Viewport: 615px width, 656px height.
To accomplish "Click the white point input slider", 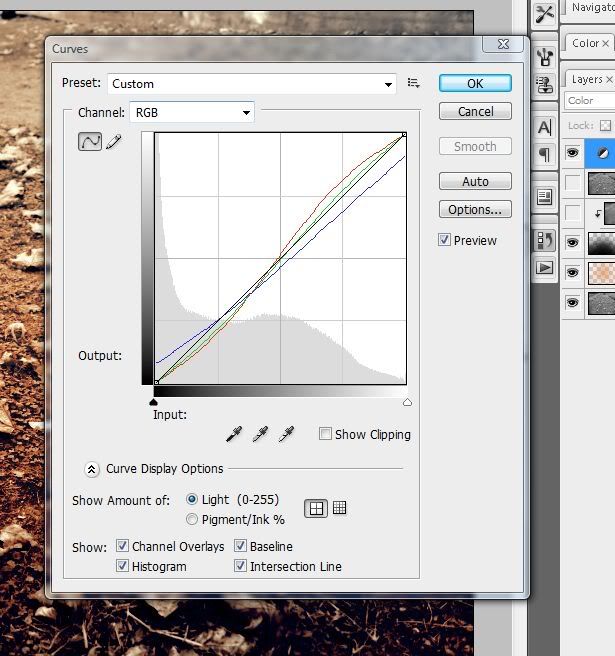I will point(407,402).
